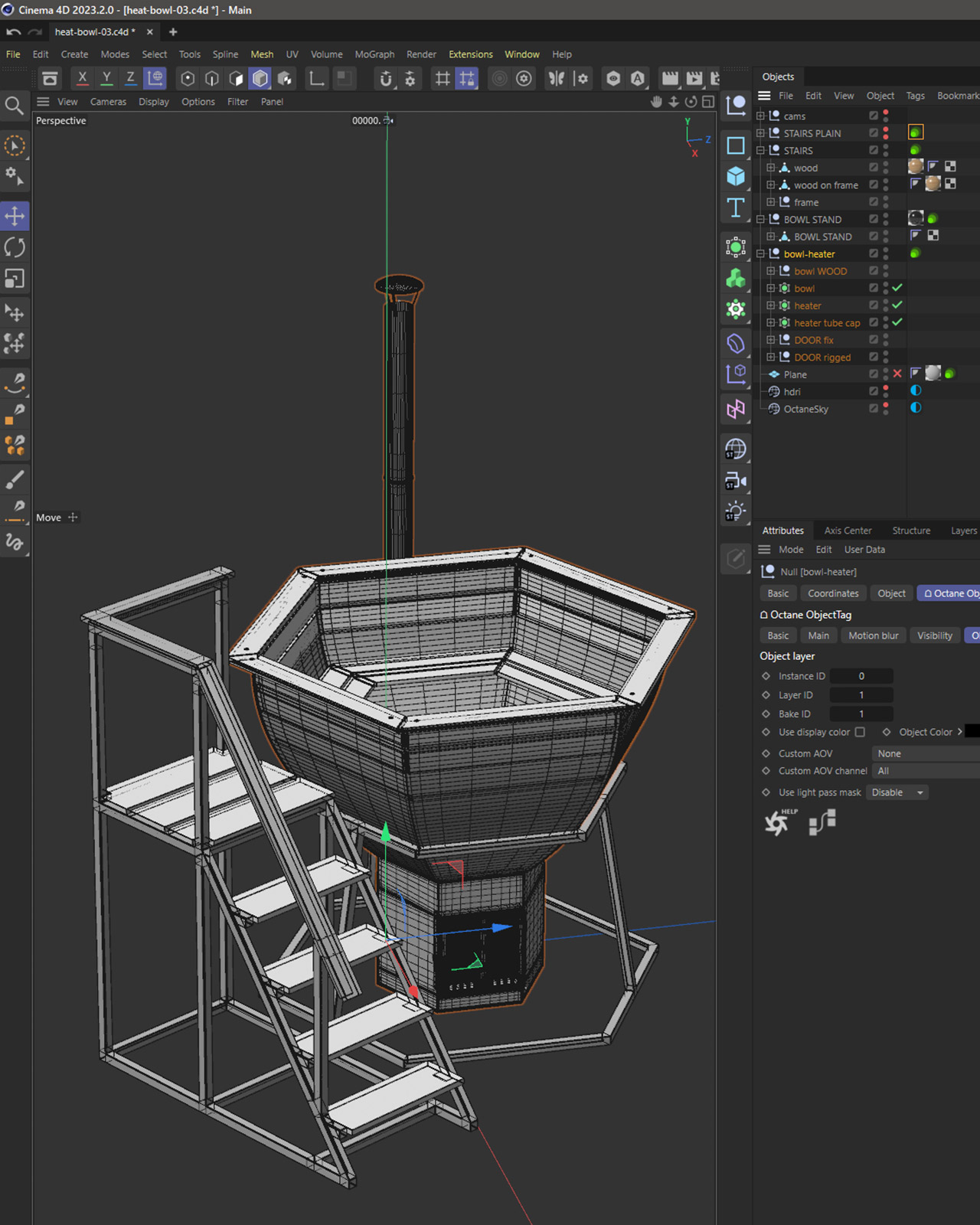The image size is (980, 1225).
Task: Select the Move tool in left toolbar
Action: [x=15, y=216]
